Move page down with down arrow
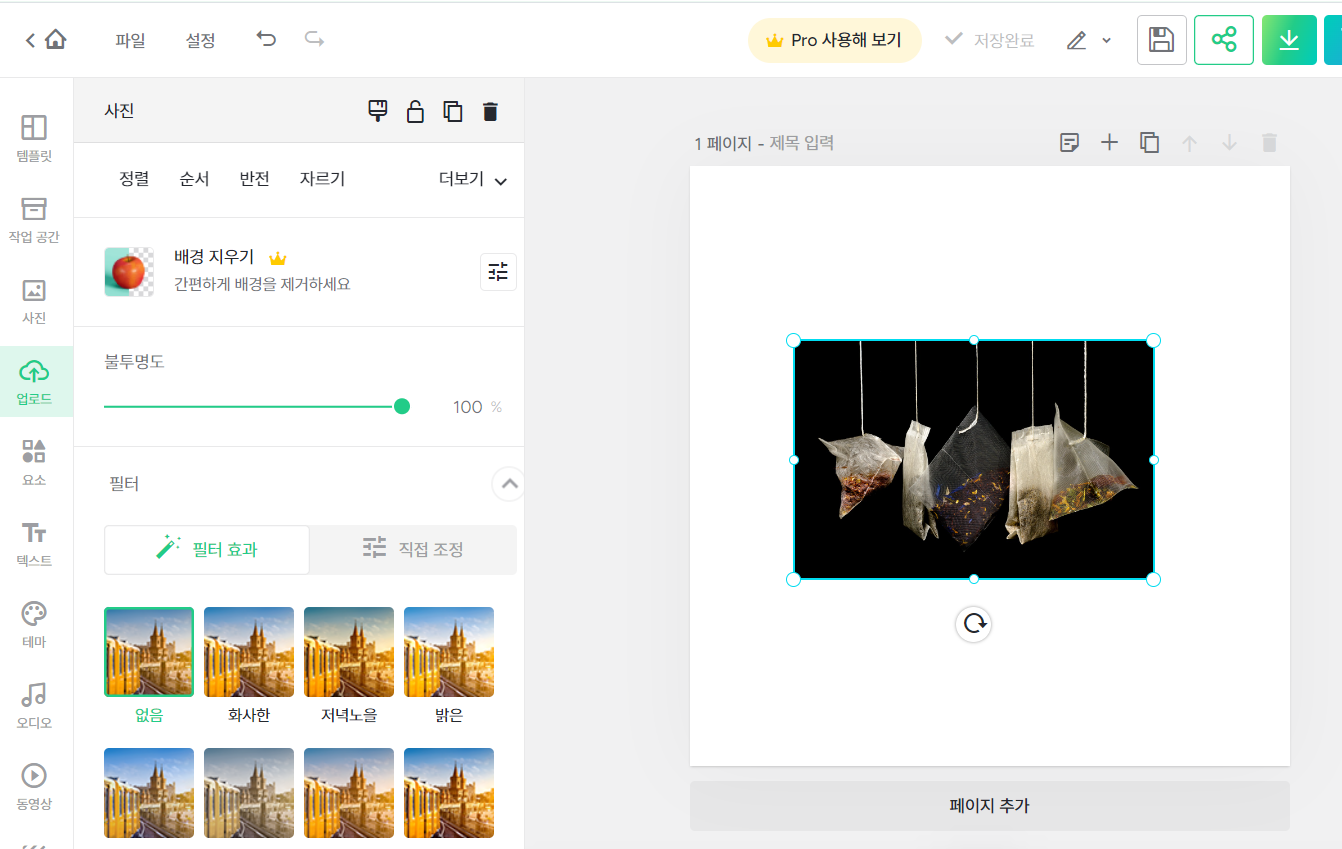 coord(1229,143)
